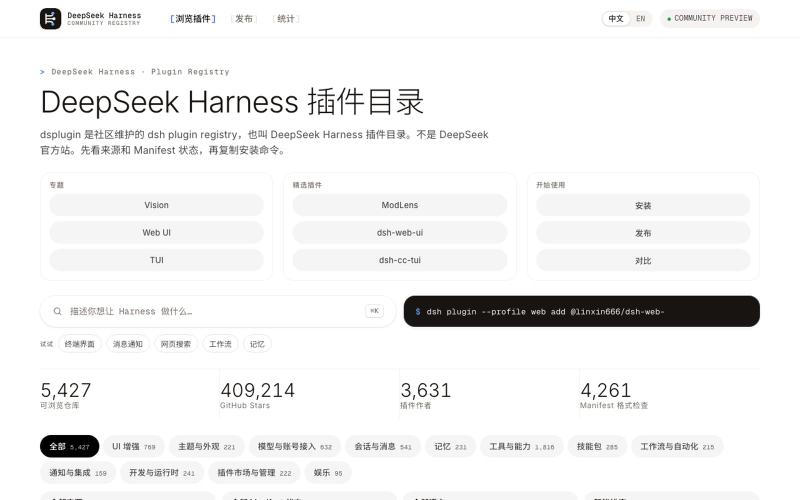Screen dimensions: 800x500
Task: Click the 专题 card label
Action: (x=57, y=185)
